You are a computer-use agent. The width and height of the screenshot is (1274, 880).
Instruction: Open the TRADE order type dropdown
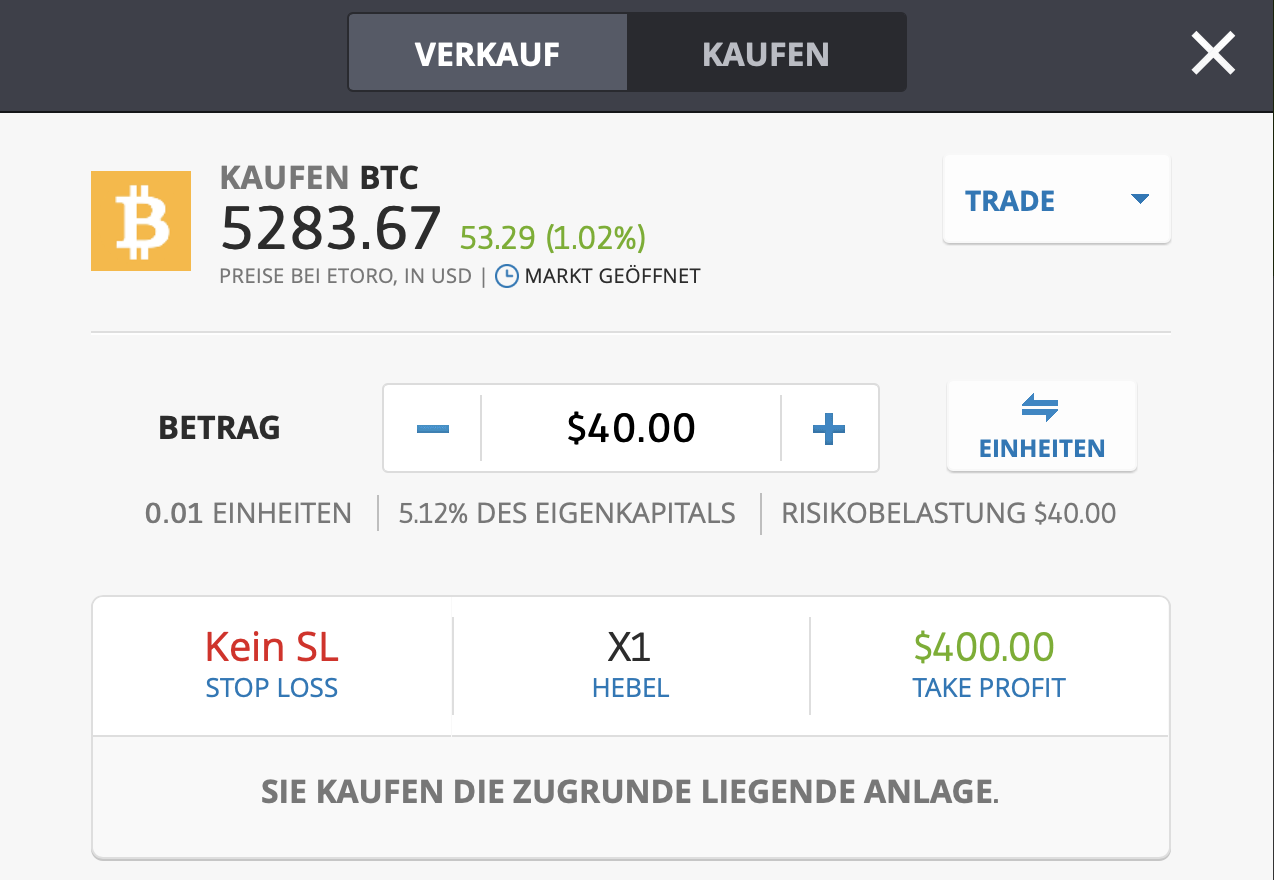(x=1056, y=200)
